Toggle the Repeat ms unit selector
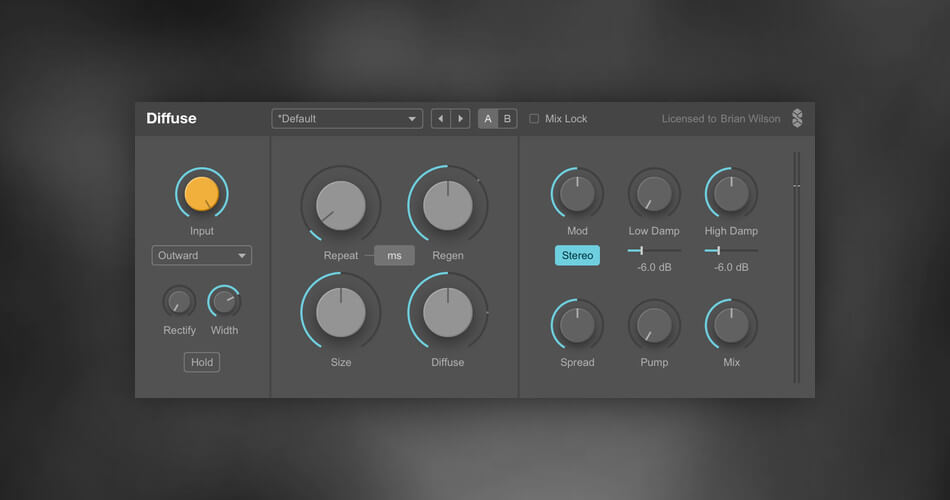The image size is (950, 500). (394, 256)
